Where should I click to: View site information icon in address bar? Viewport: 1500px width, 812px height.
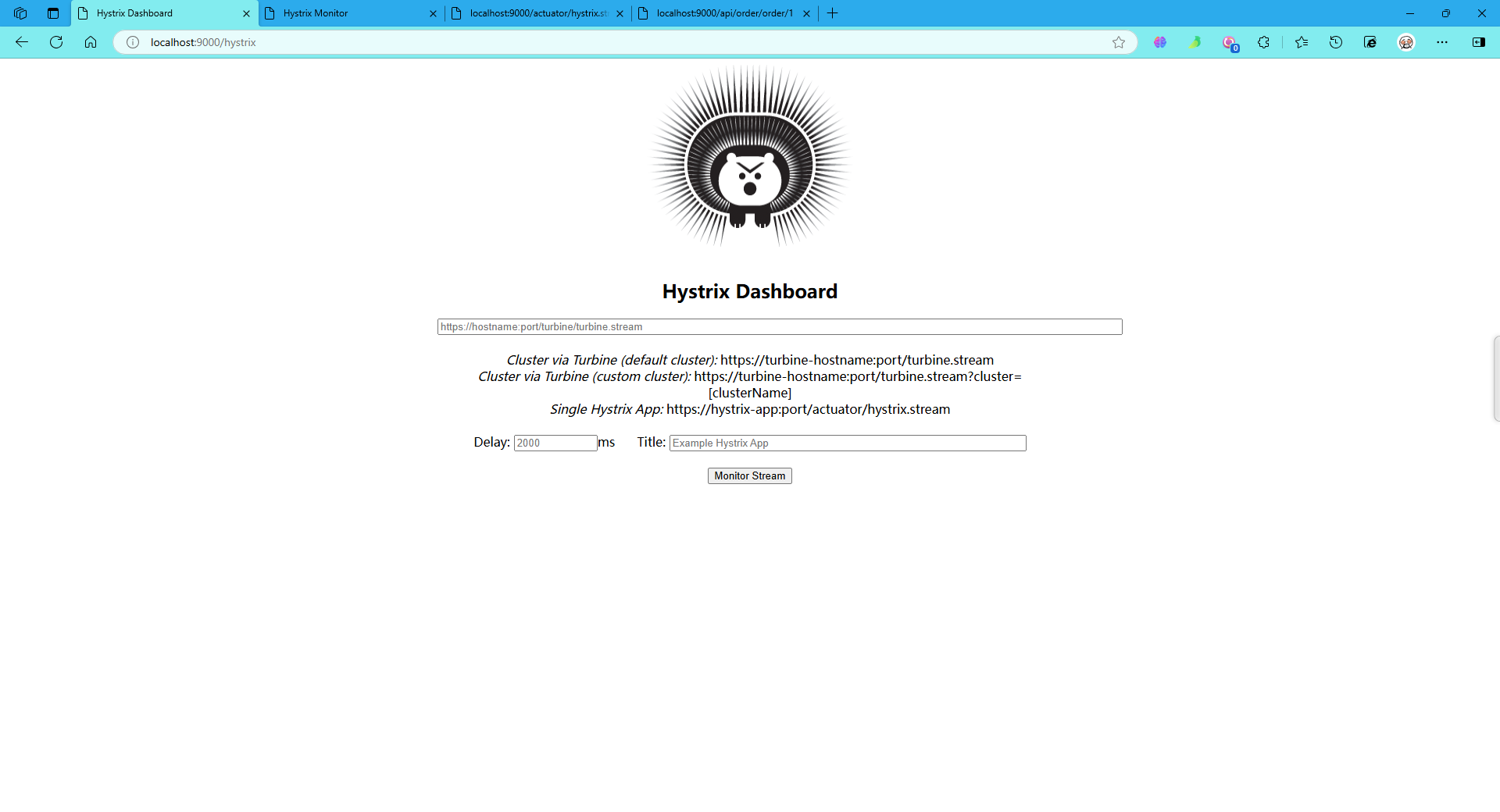click(x=133, y=42)
